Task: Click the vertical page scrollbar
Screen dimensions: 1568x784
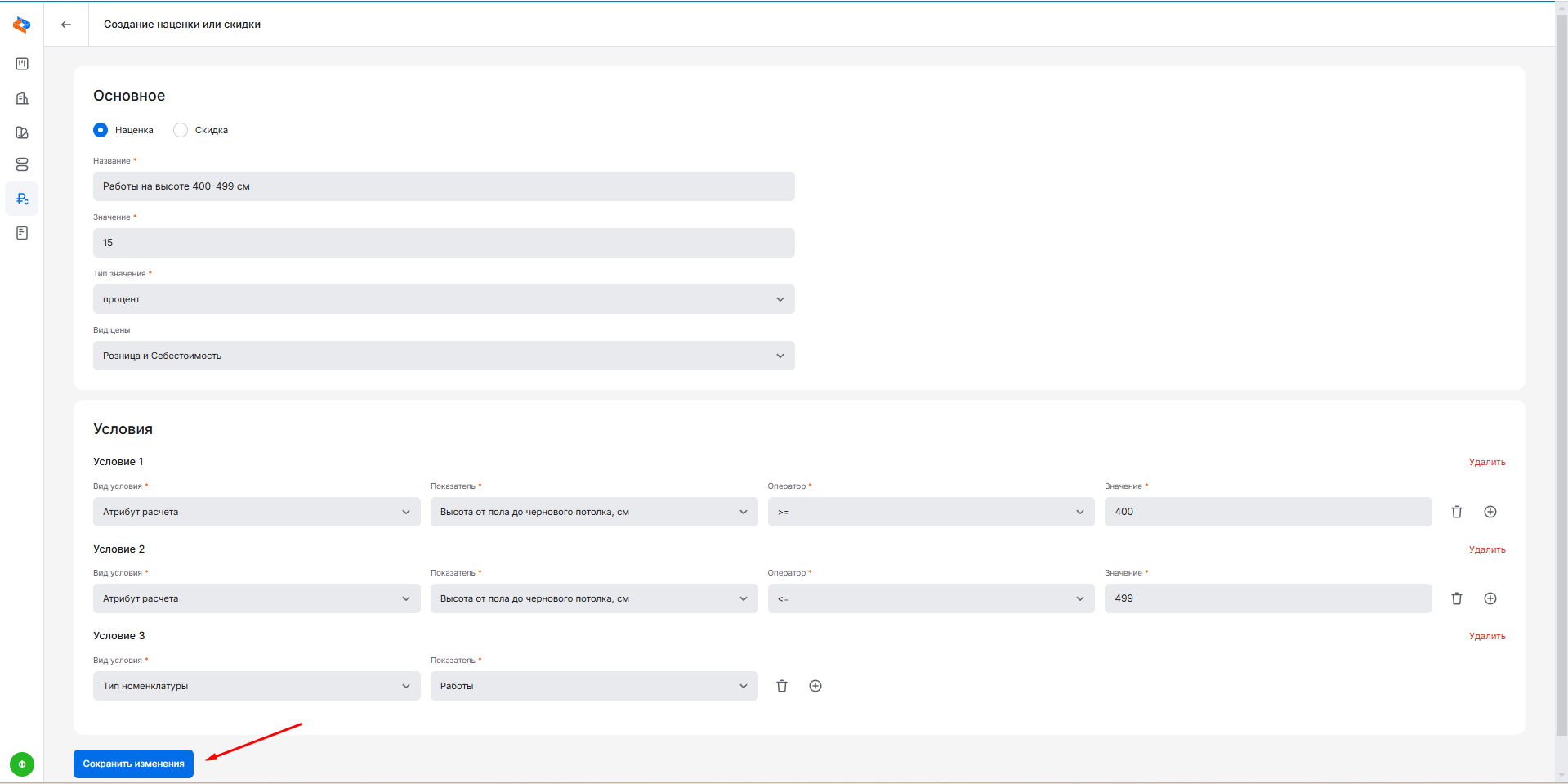Action: [1561, 368]
